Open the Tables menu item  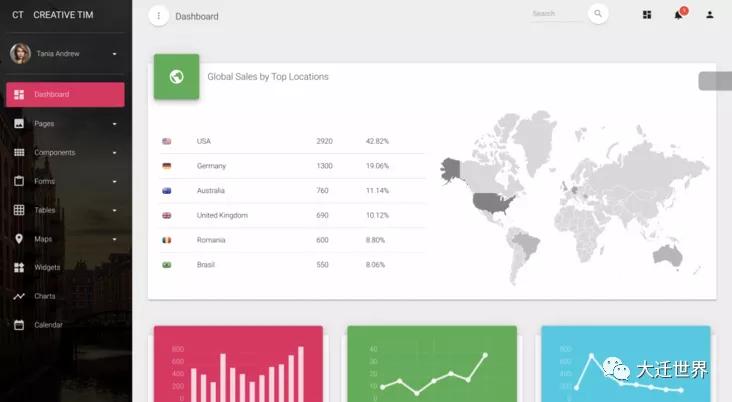(45, 211)
